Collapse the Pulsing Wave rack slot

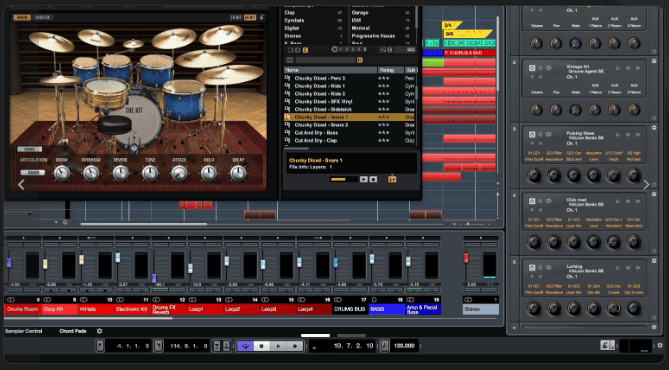(654, 128)
